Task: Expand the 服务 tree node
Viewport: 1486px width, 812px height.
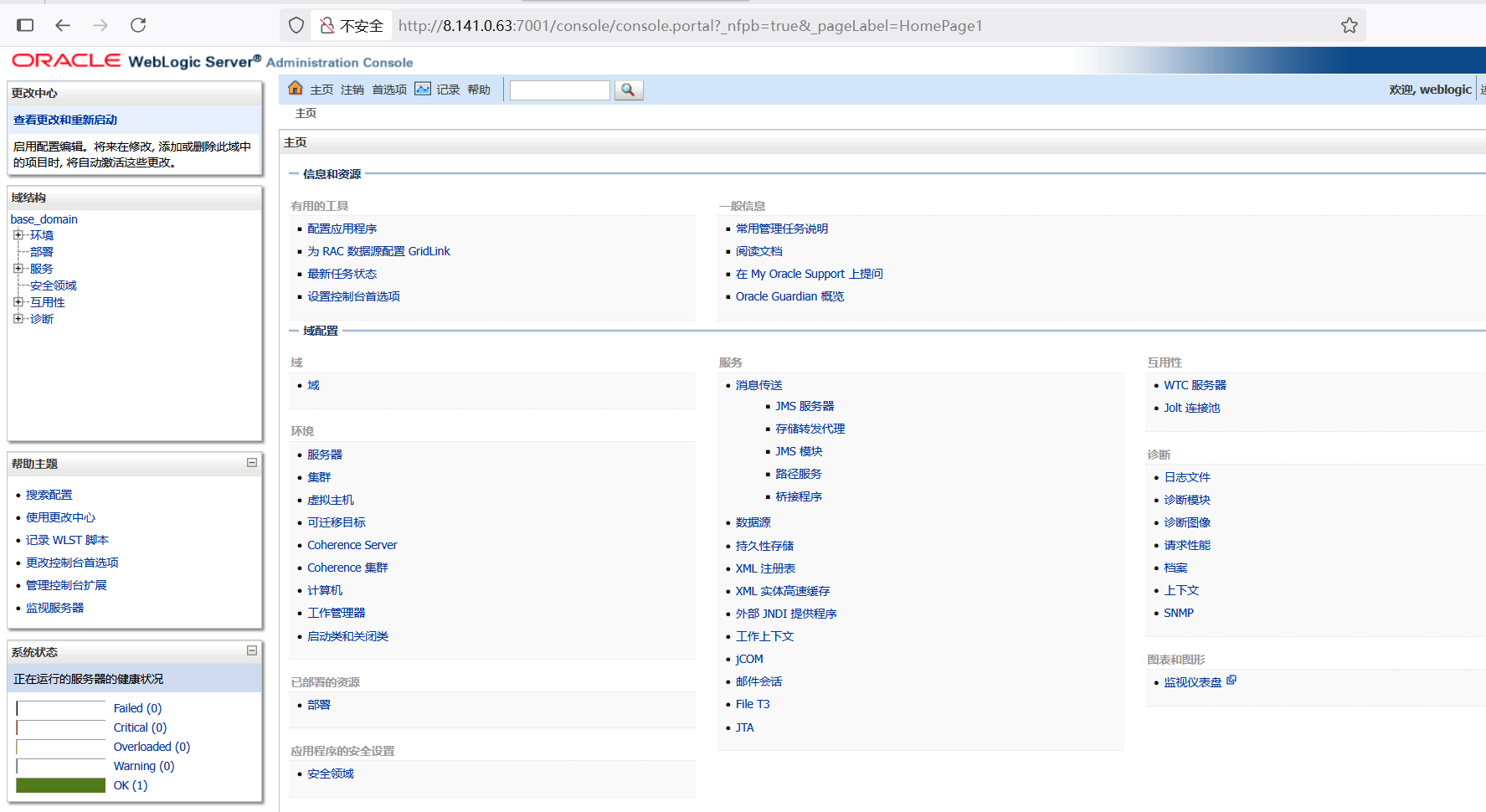Action: click(18, 269)
